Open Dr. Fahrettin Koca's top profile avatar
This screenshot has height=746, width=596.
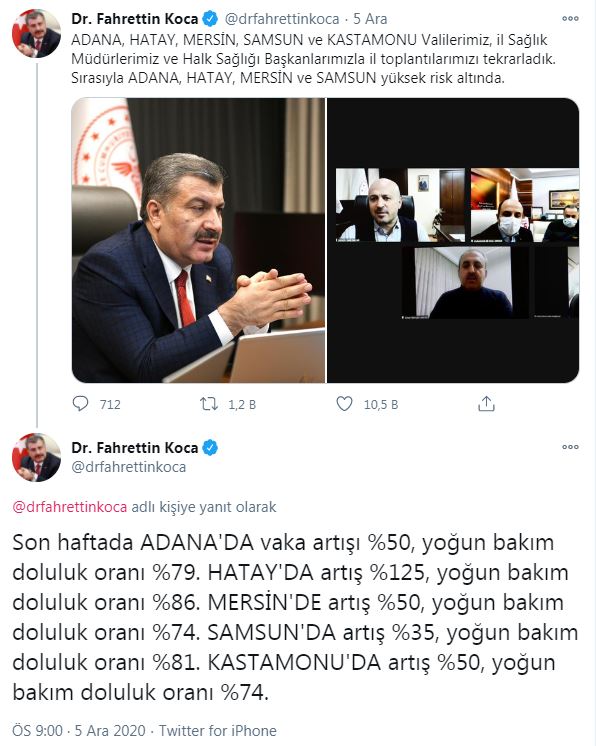coord(37,34)
